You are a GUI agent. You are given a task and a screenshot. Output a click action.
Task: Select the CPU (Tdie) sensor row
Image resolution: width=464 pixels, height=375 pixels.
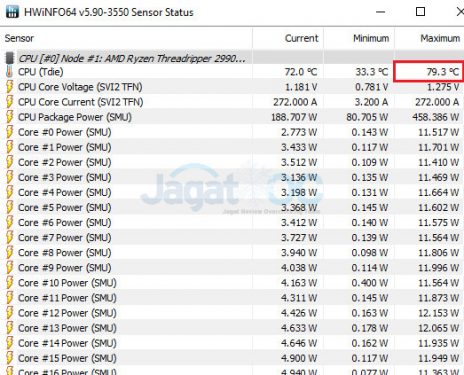coord(232,72)
